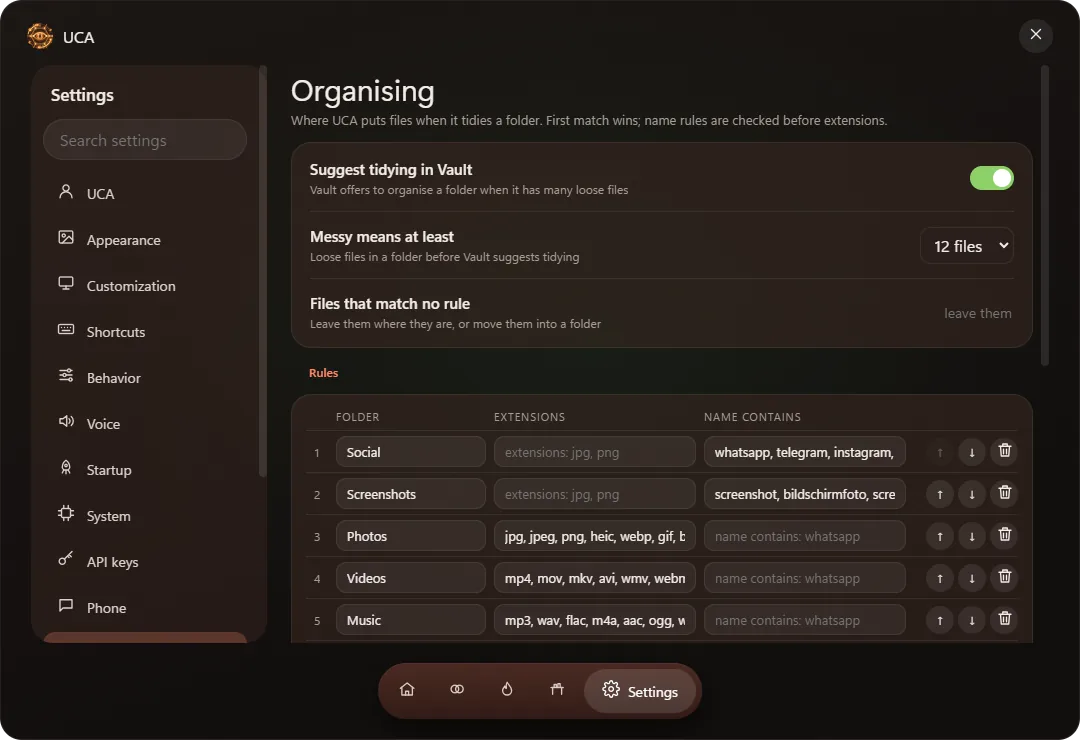Focus the Search settings field
Screen dimensions: 1080x740
tap(145, 140)
